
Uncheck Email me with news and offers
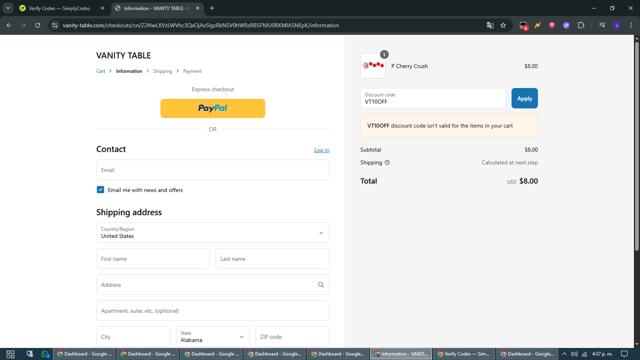(100, 190)
